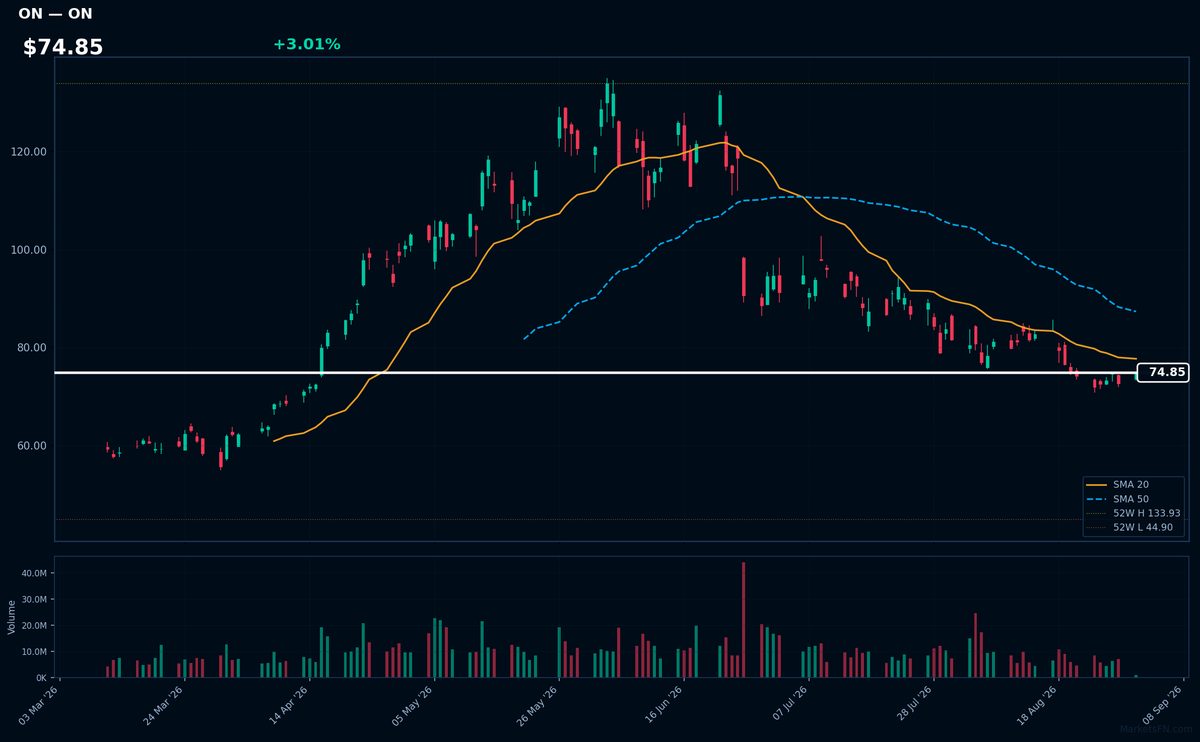The width and height of the screenshot is (1200, 742).
Task: Click the 14 Apr '26 date label
Action: click(x=289, y=704)
